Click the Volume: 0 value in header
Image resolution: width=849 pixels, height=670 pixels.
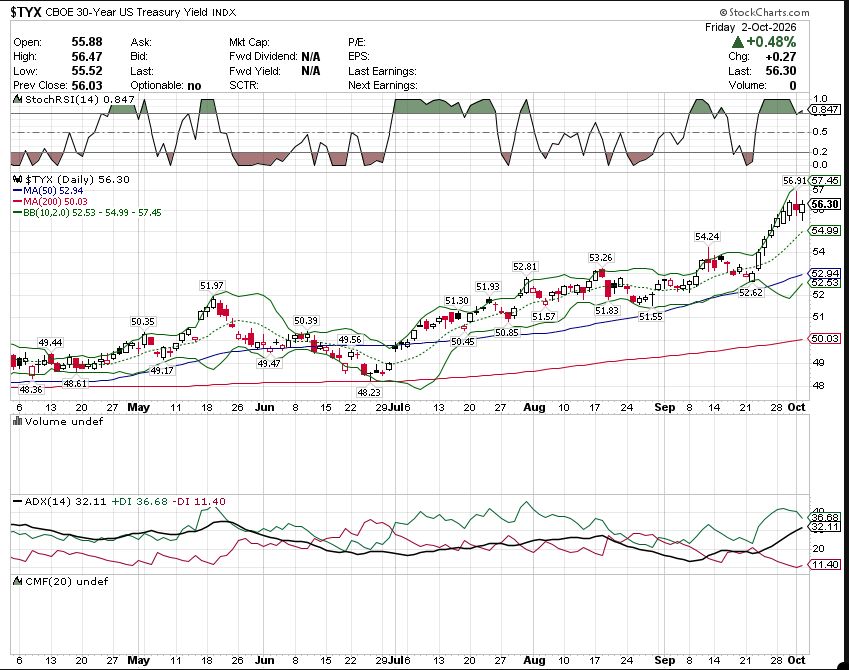(x=792, y=85)
